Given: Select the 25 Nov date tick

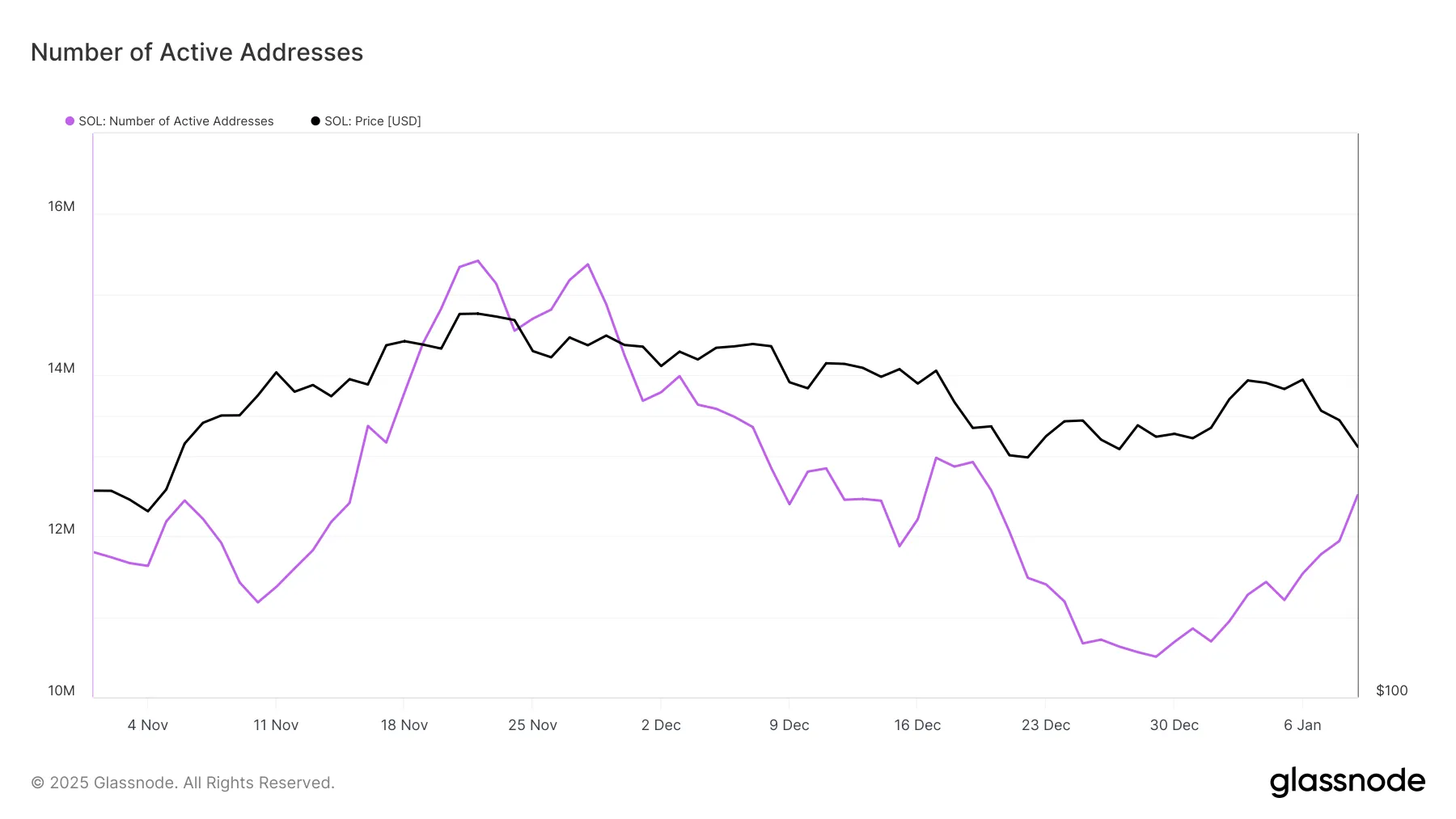Looking at the screenshot, I should click(x=532, y=725).
